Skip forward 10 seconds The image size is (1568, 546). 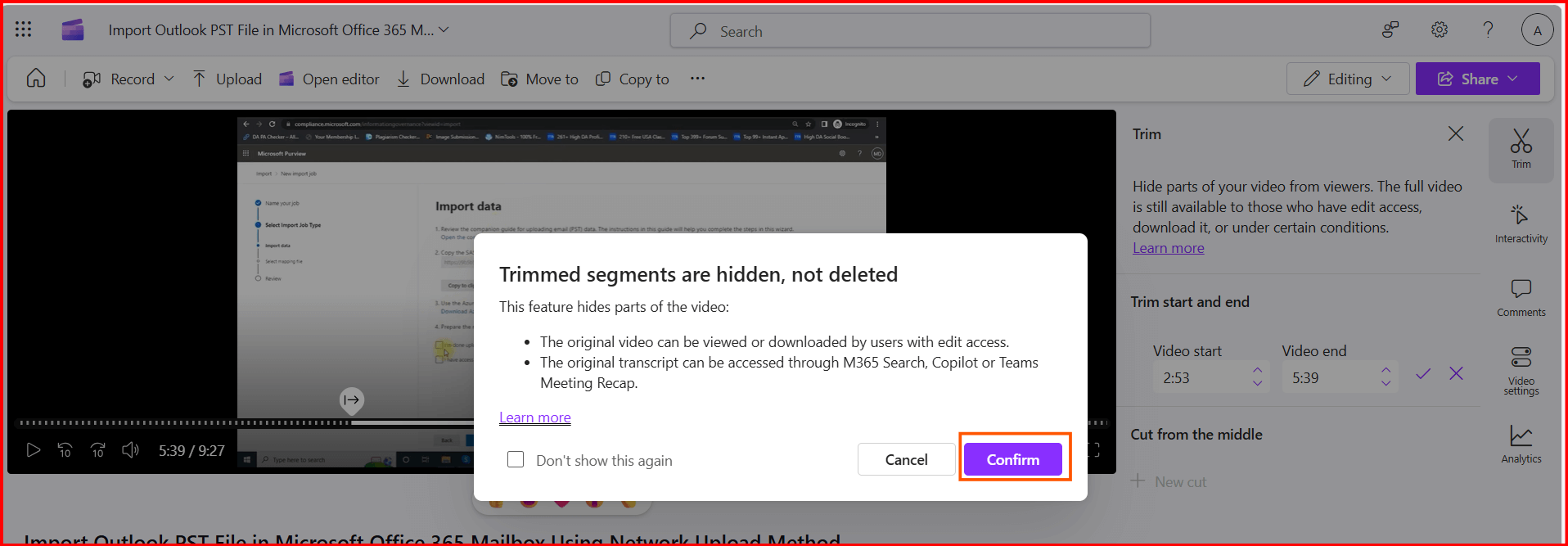point(97,450)
